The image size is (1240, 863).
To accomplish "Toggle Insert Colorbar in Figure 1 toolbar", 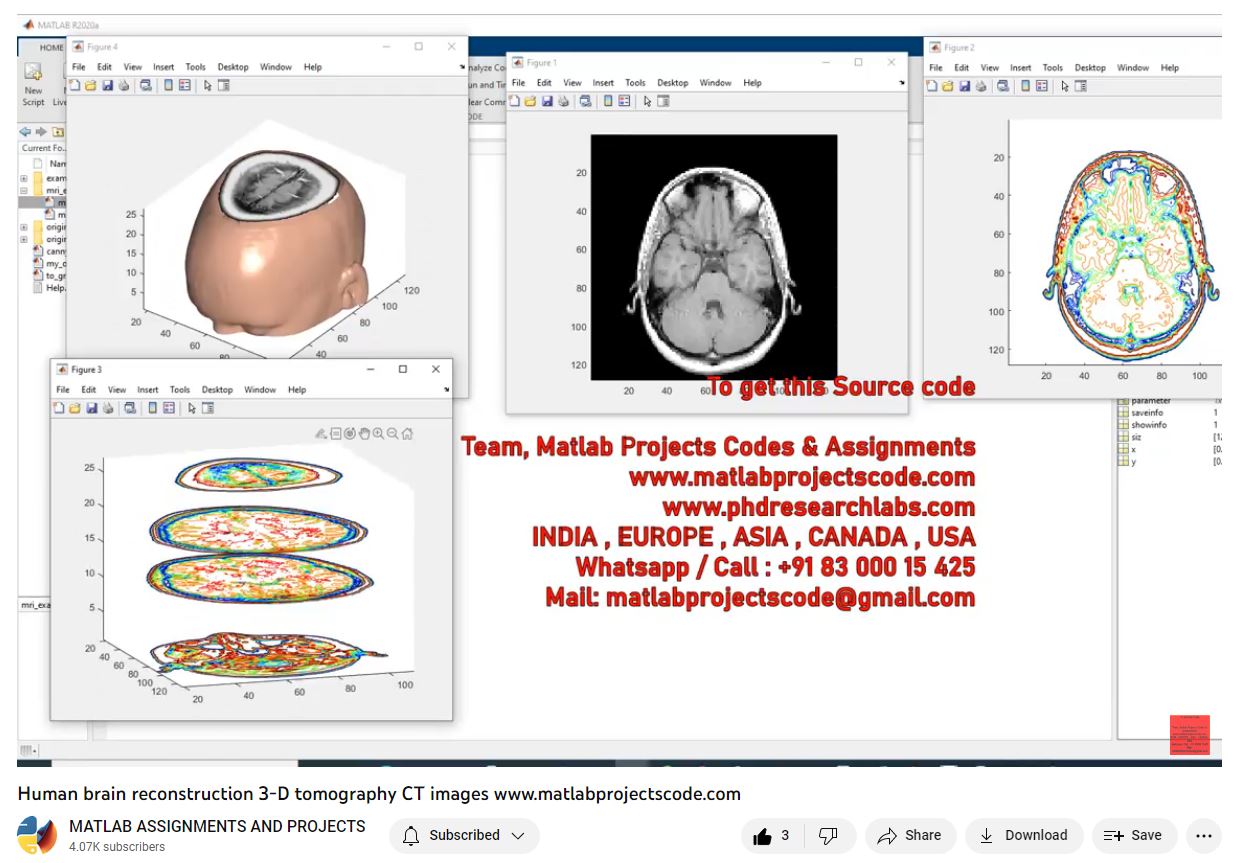I will click(606, 101).
